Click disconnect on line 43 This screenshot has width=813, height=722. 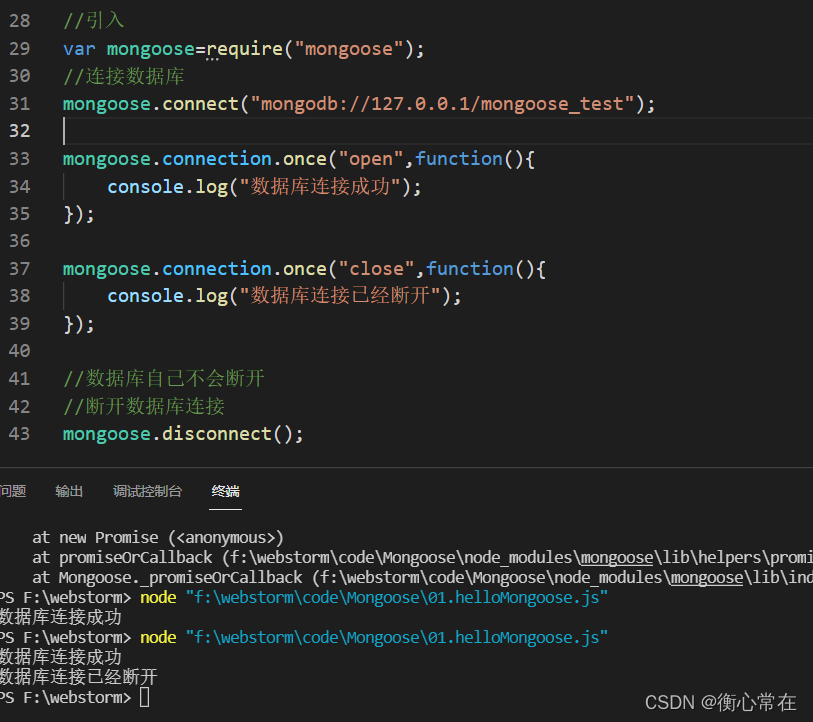[217, 434]
